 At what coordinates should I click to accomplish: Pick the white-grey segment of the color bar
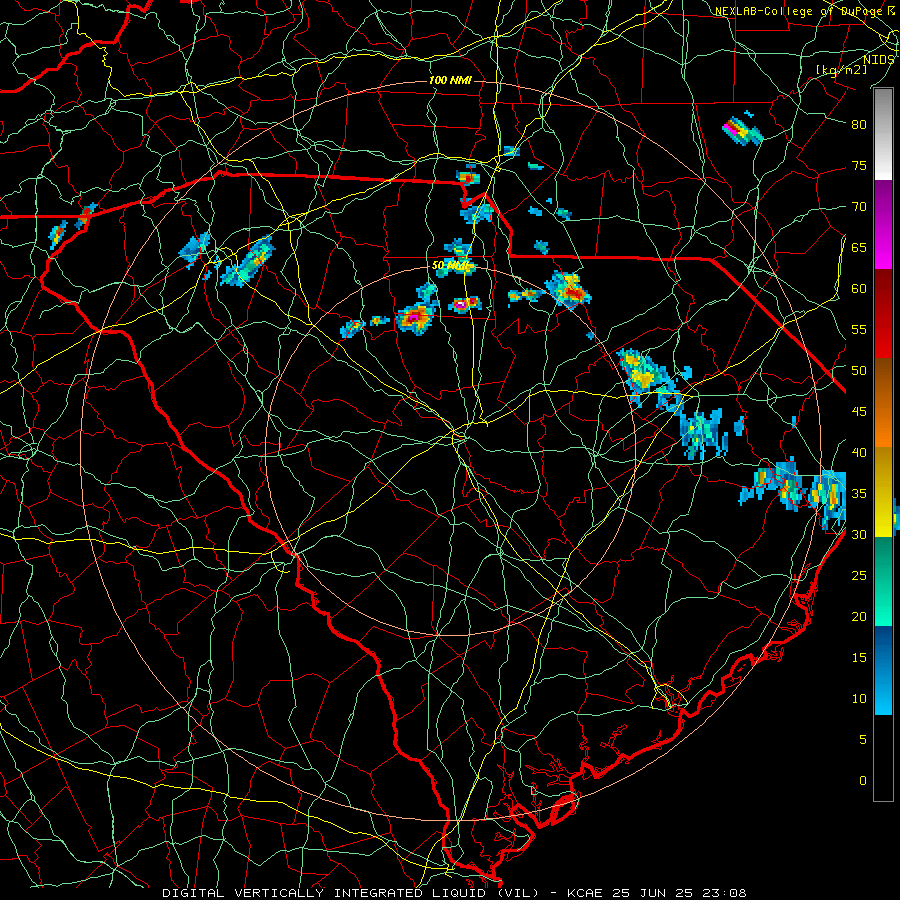tap(883, 134)
